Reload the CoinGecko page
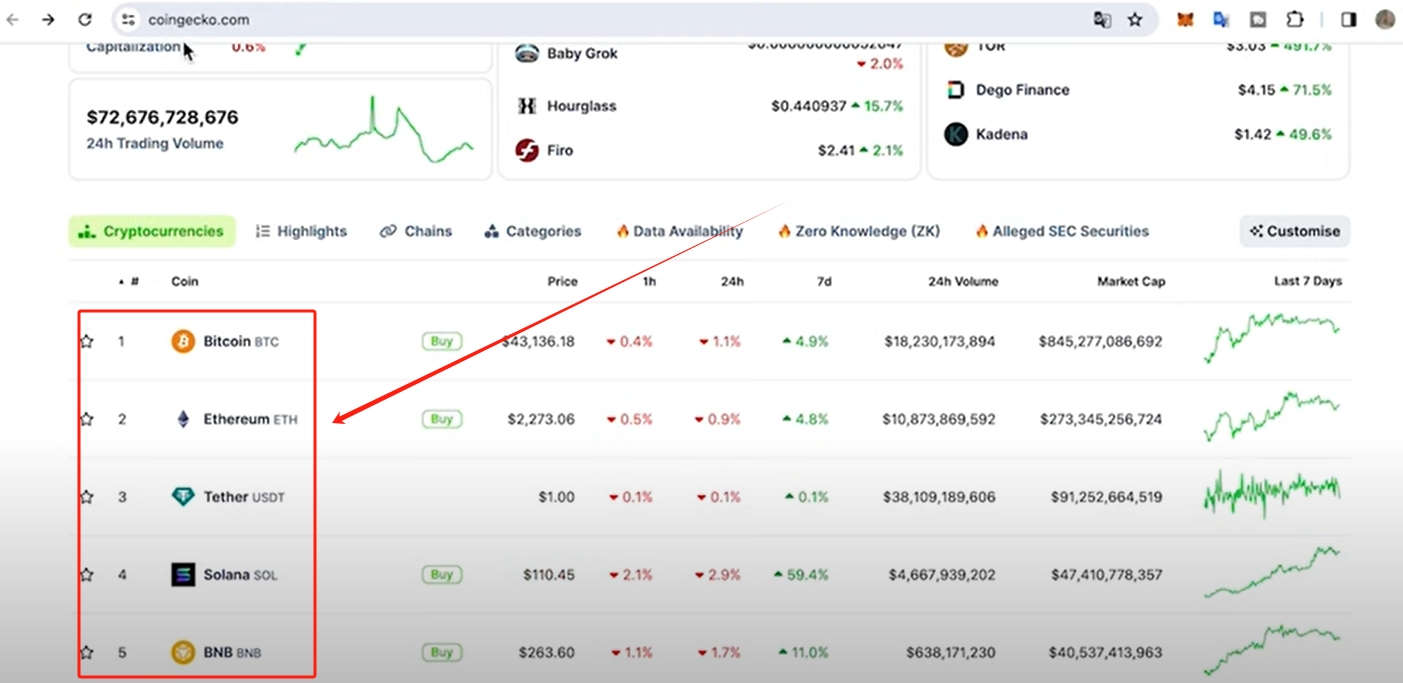1403x683 pixels. tap(85, 19)
